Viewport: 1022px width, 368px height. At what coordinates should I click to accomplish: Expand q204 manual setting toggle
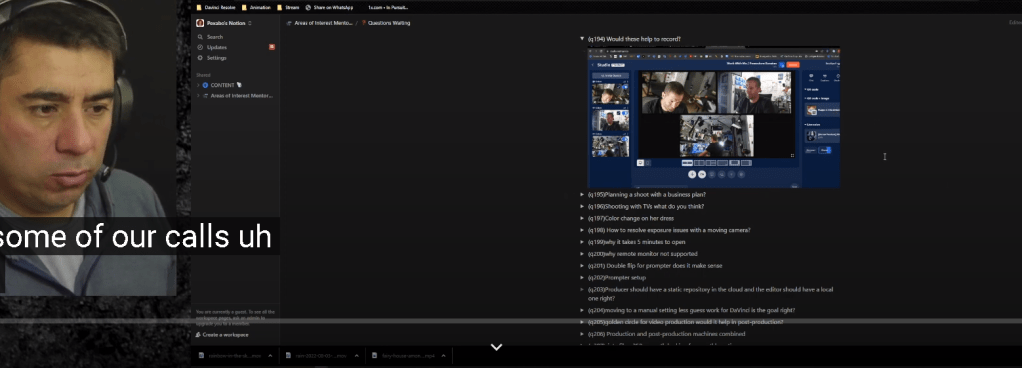pyautogui.click(x=582, y=311)
